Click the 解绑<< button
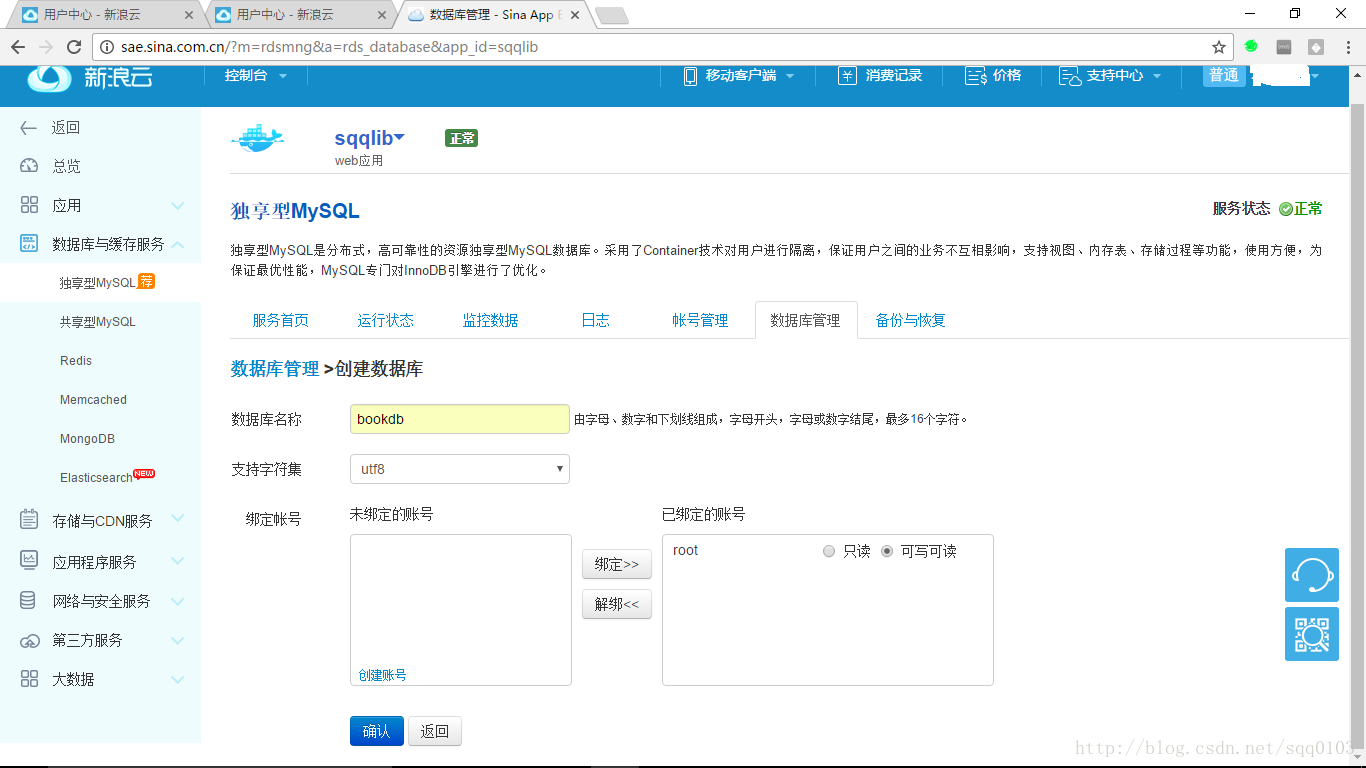The width and height of the screenshot is (1366, 768). tap(617, 604)
